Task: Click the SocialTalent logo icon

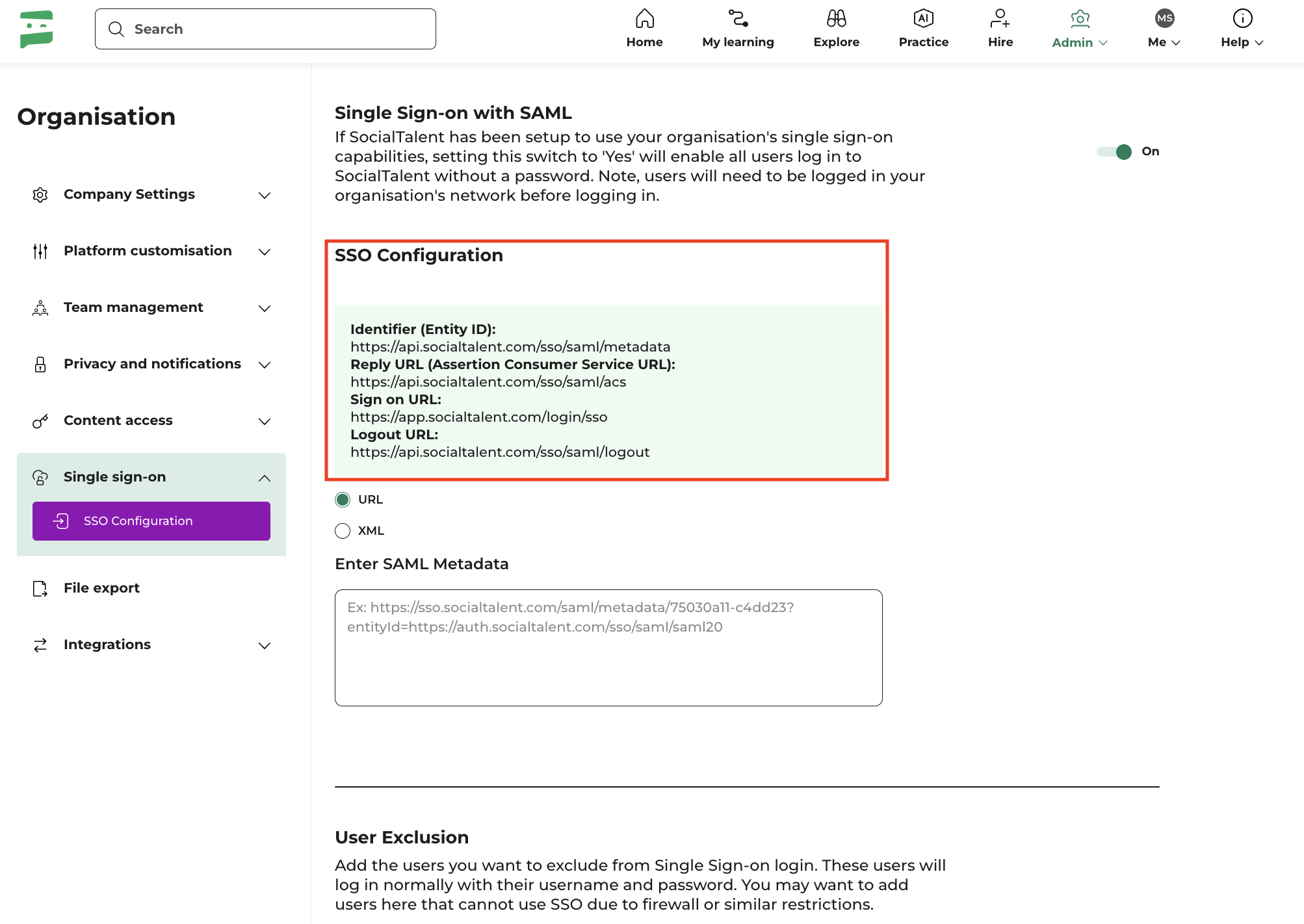Action: [36, 29]
